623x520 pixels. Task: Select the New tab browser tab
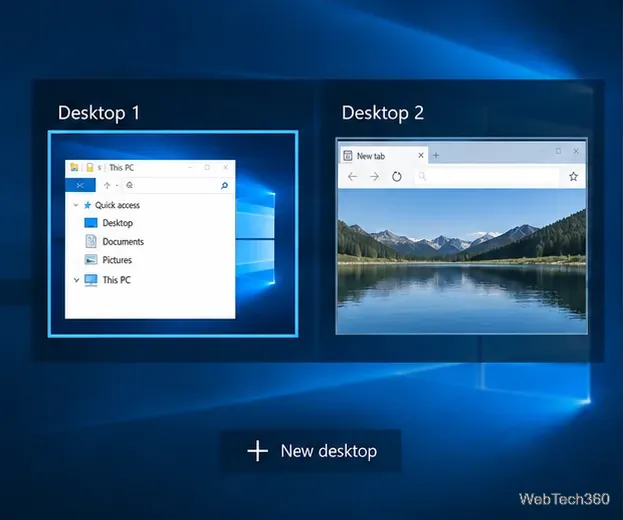pos(383,156)
